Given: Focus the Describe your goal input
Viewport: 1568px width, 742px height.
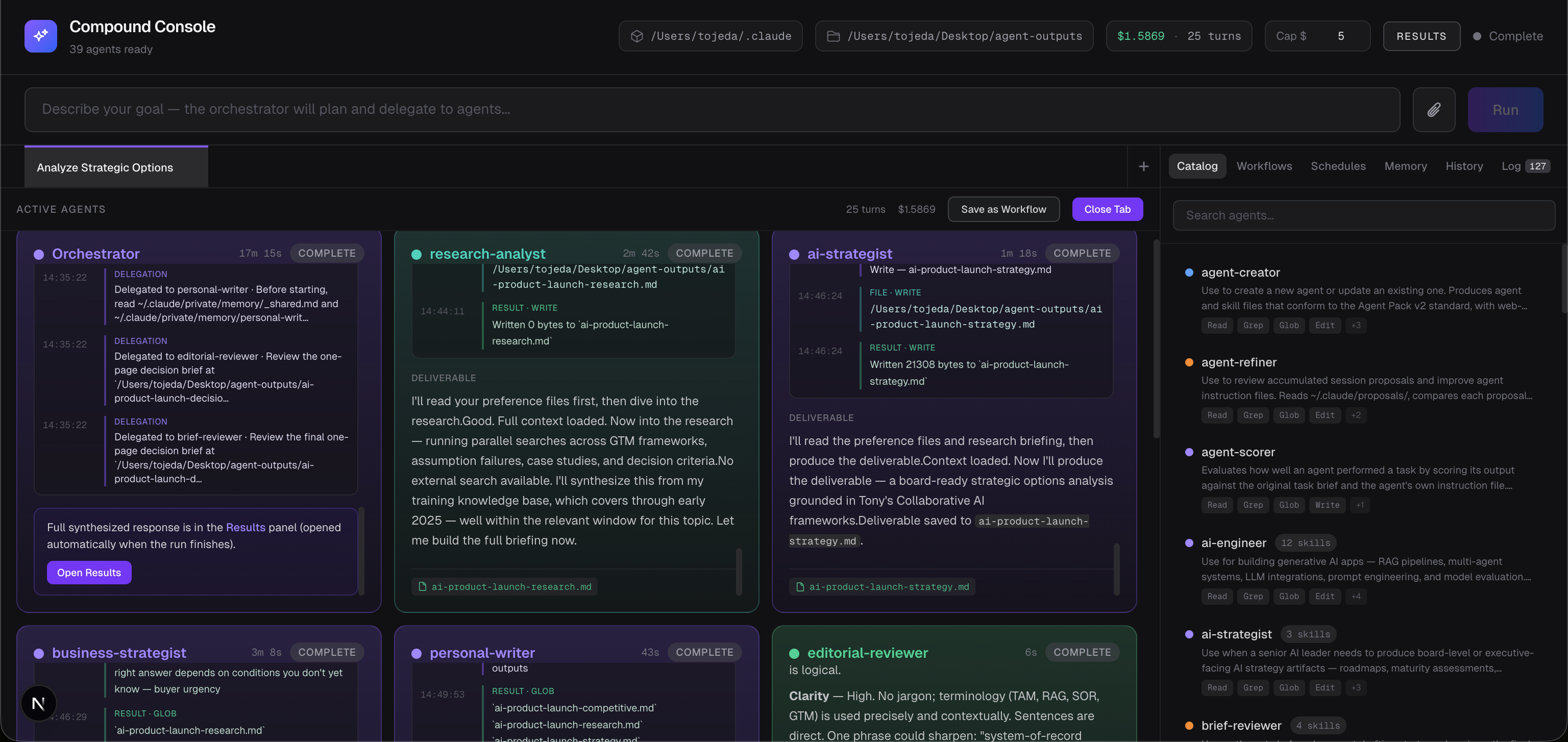Looking at the screenshot, I should tap(712, 110).
